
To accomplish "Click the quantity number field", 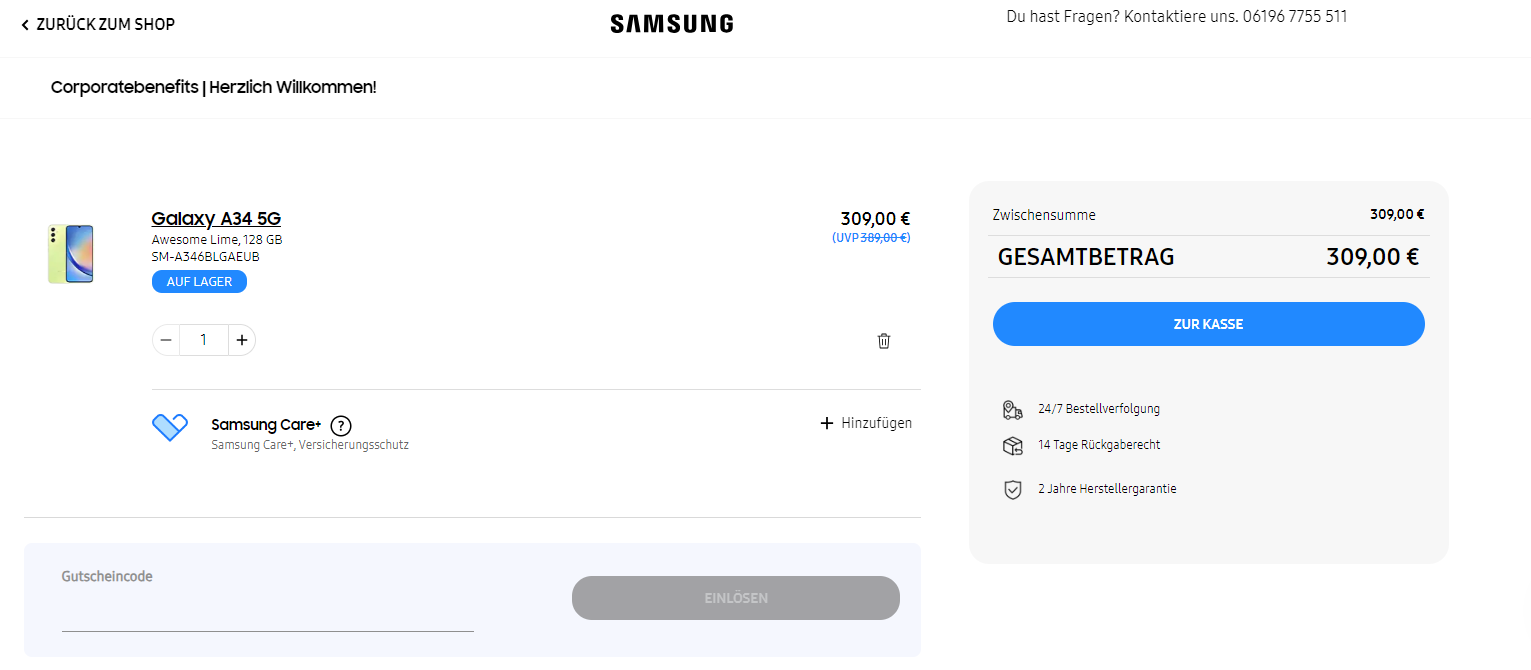I will [x=204, y=340].
